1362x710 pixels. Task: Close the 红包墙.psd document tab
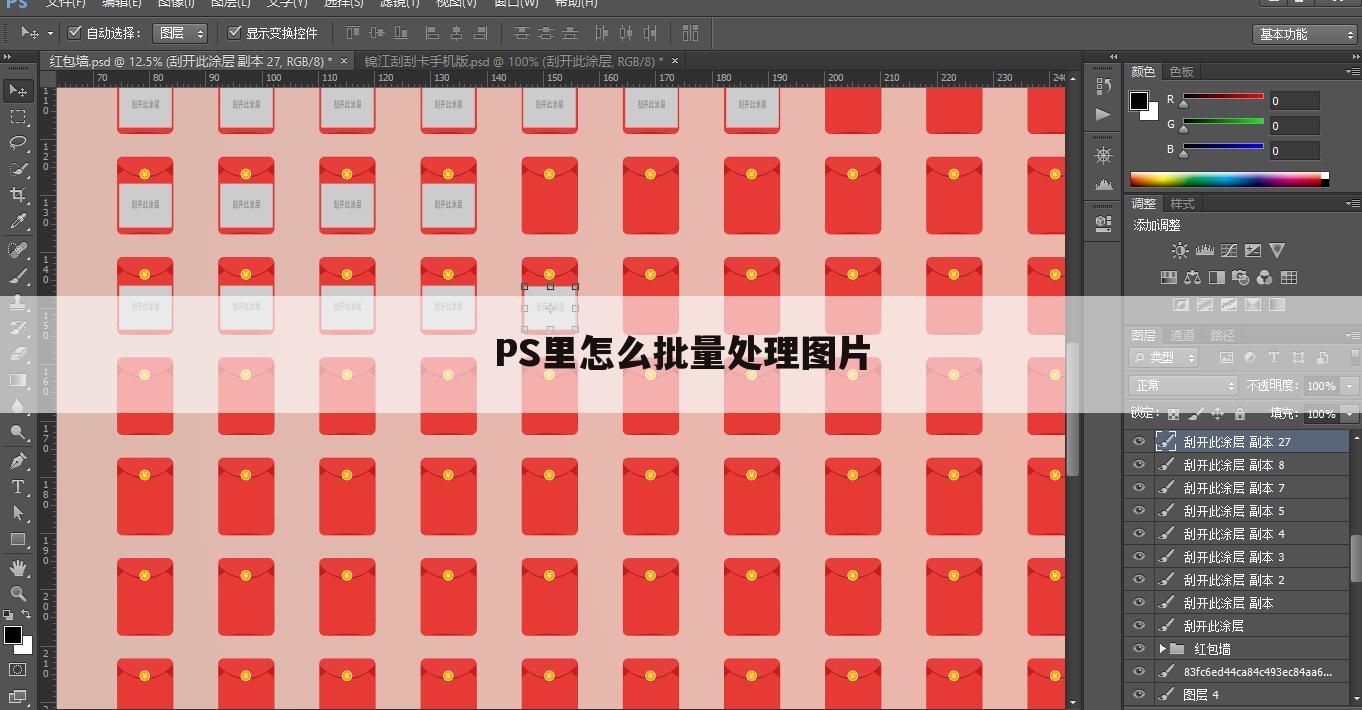tap(345, 61)
